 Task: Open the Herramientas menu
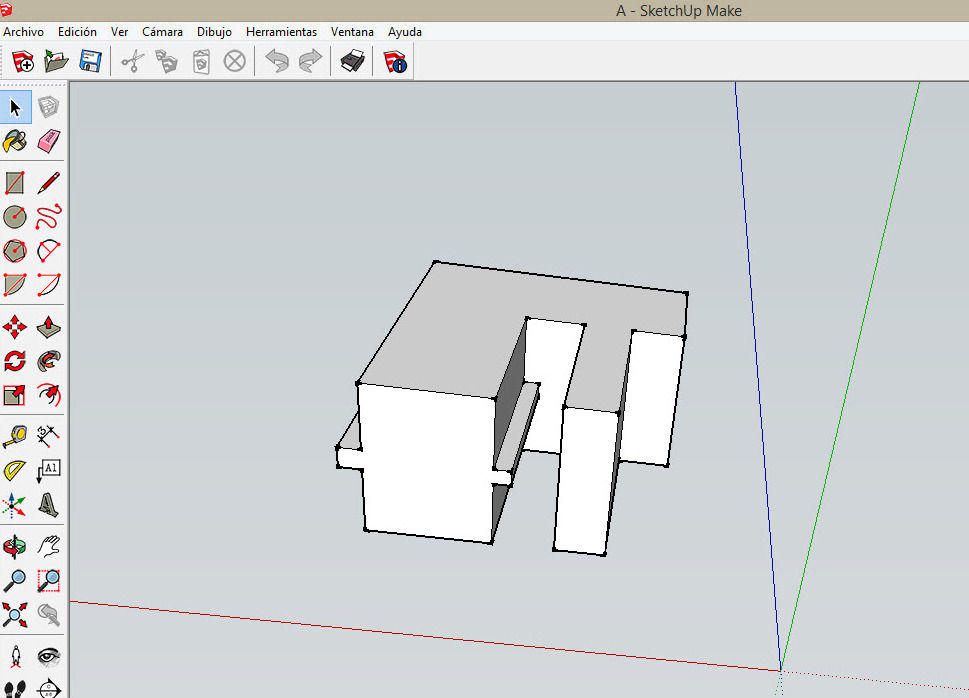point(281,32)
